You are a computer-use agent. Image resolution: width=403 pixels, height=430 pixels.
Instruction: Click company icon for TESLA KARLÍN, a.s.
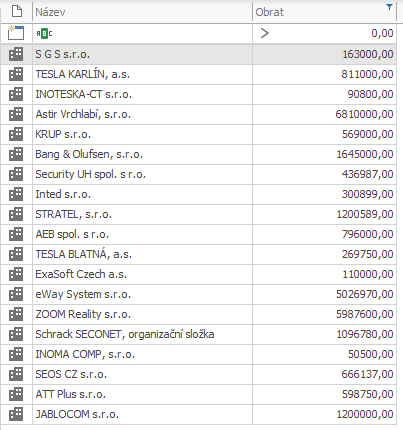click(16, 74)
